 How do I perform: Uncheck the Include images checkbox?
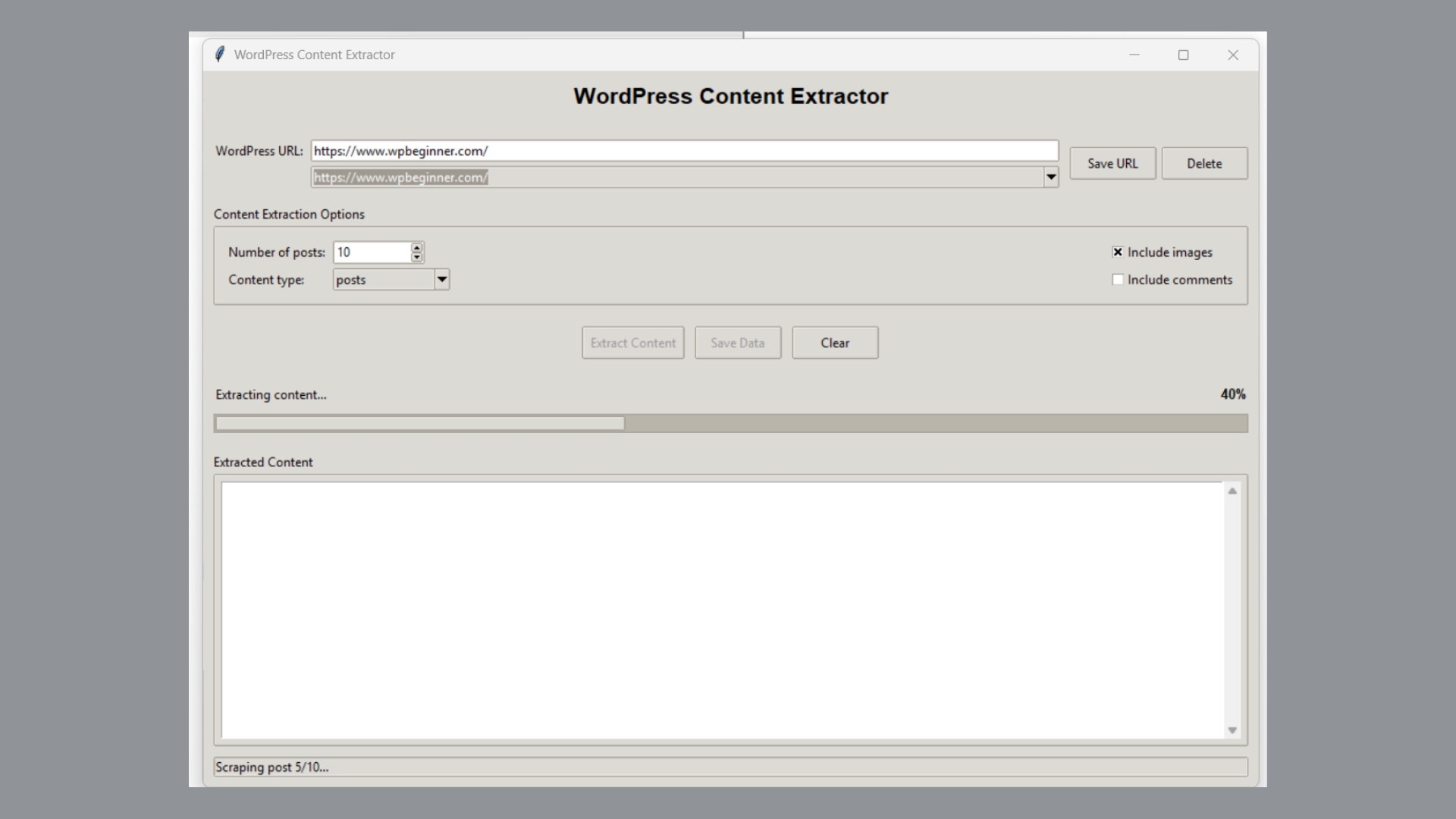(x=1118, y=252)
